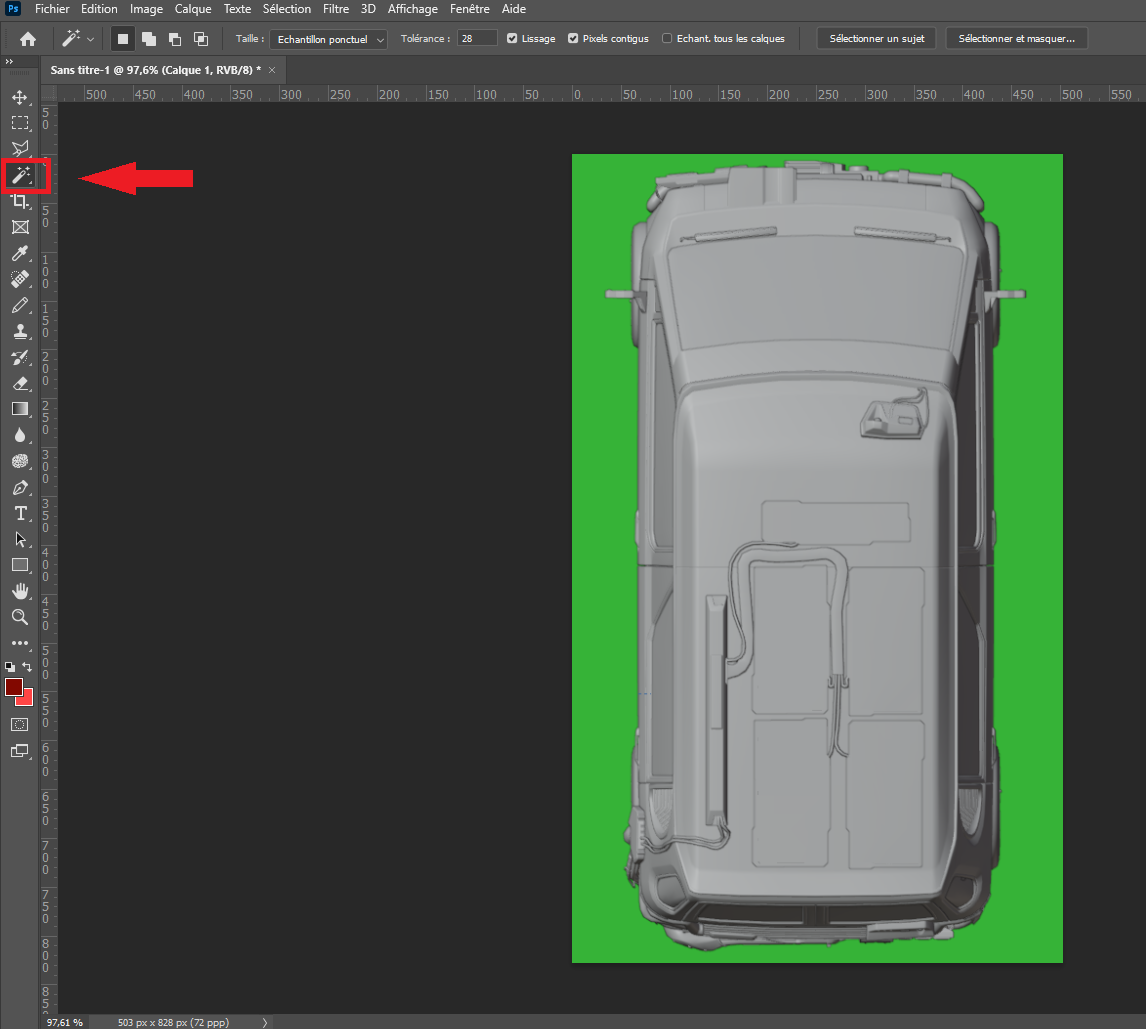Pick the Eyedropper tool
Image resolution: width=1146 pixels, height=1029 pixels.
click(19, 254)
